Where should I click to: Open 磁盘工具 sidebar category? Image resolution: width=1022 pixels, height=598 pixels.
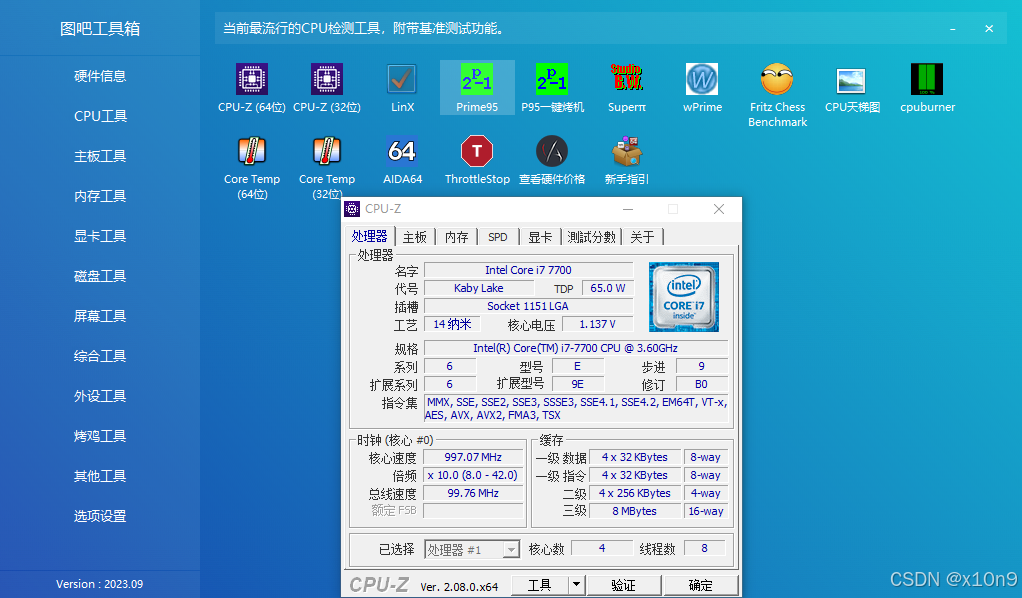[x=100, y=276]
